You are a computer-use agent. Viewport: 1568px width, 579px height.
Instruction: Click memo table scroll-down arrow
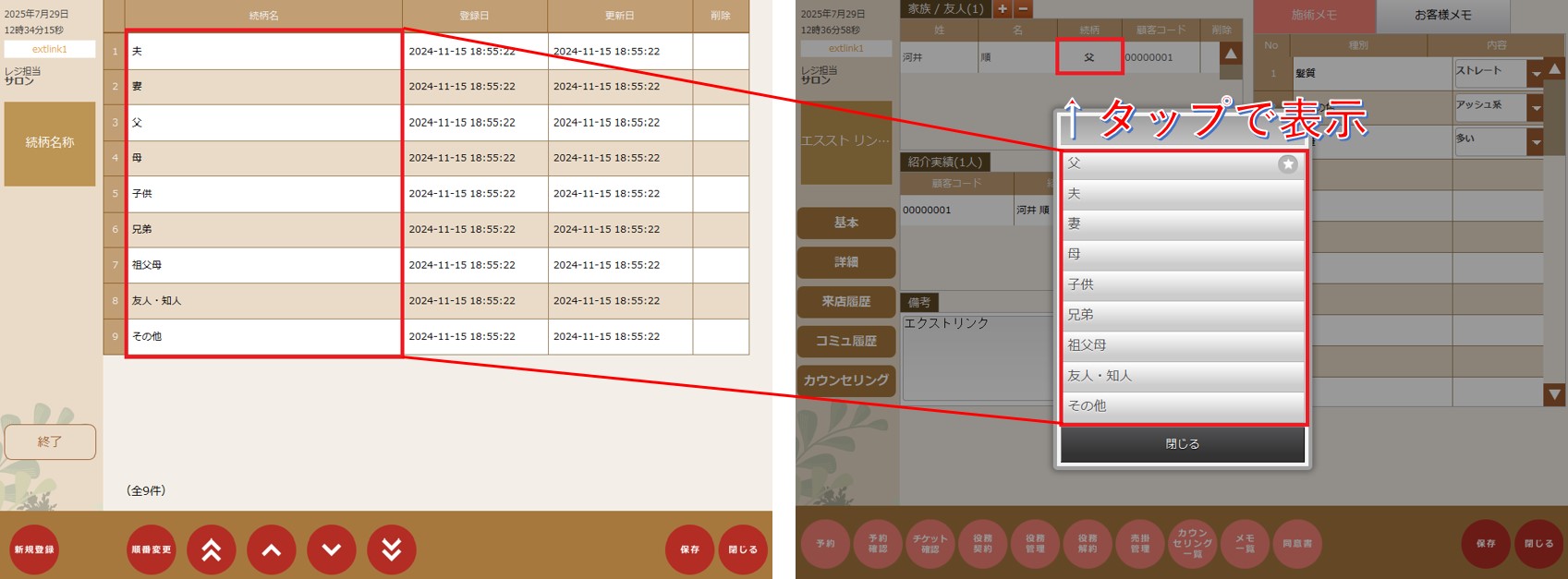1555,395
